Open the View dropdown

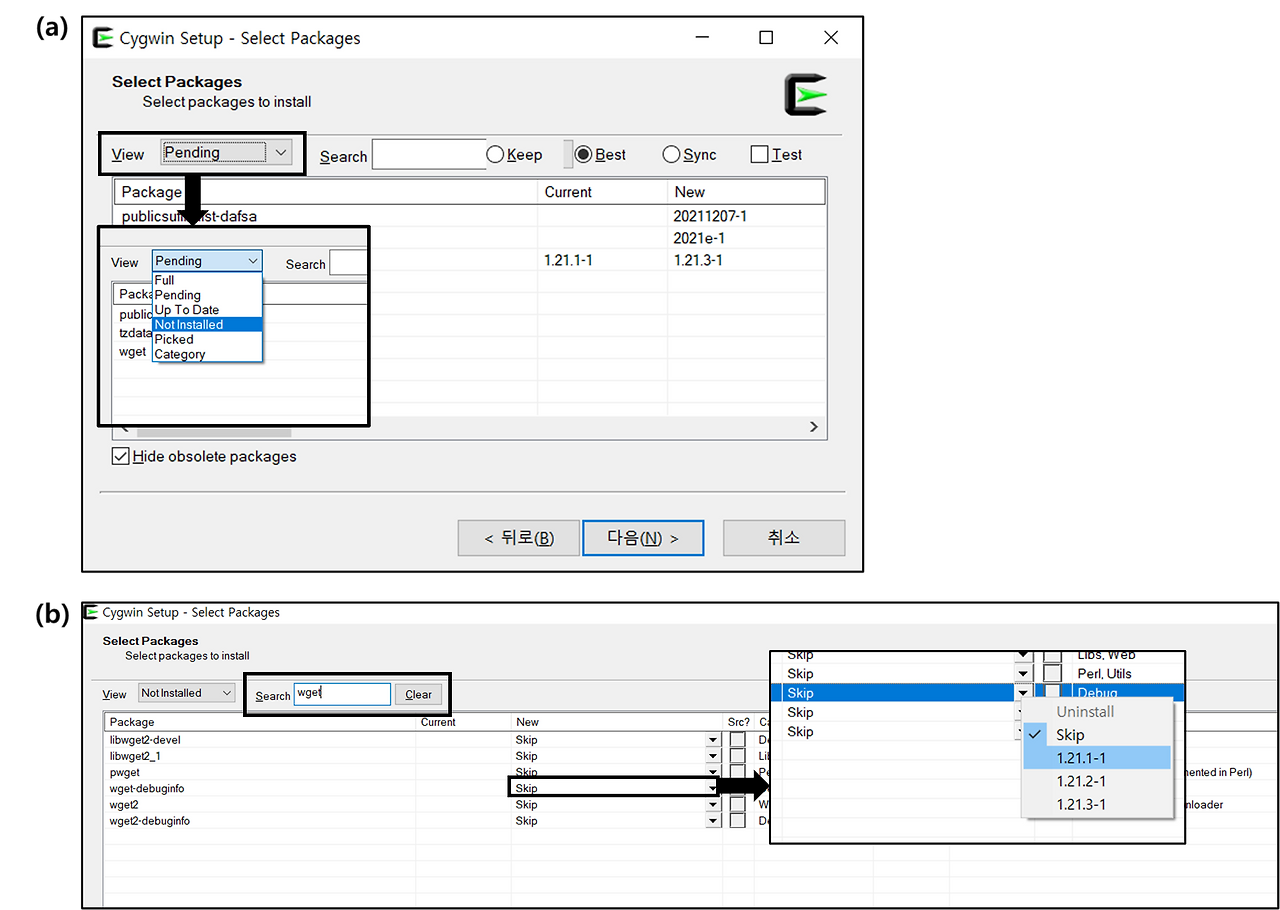point(280,152)
